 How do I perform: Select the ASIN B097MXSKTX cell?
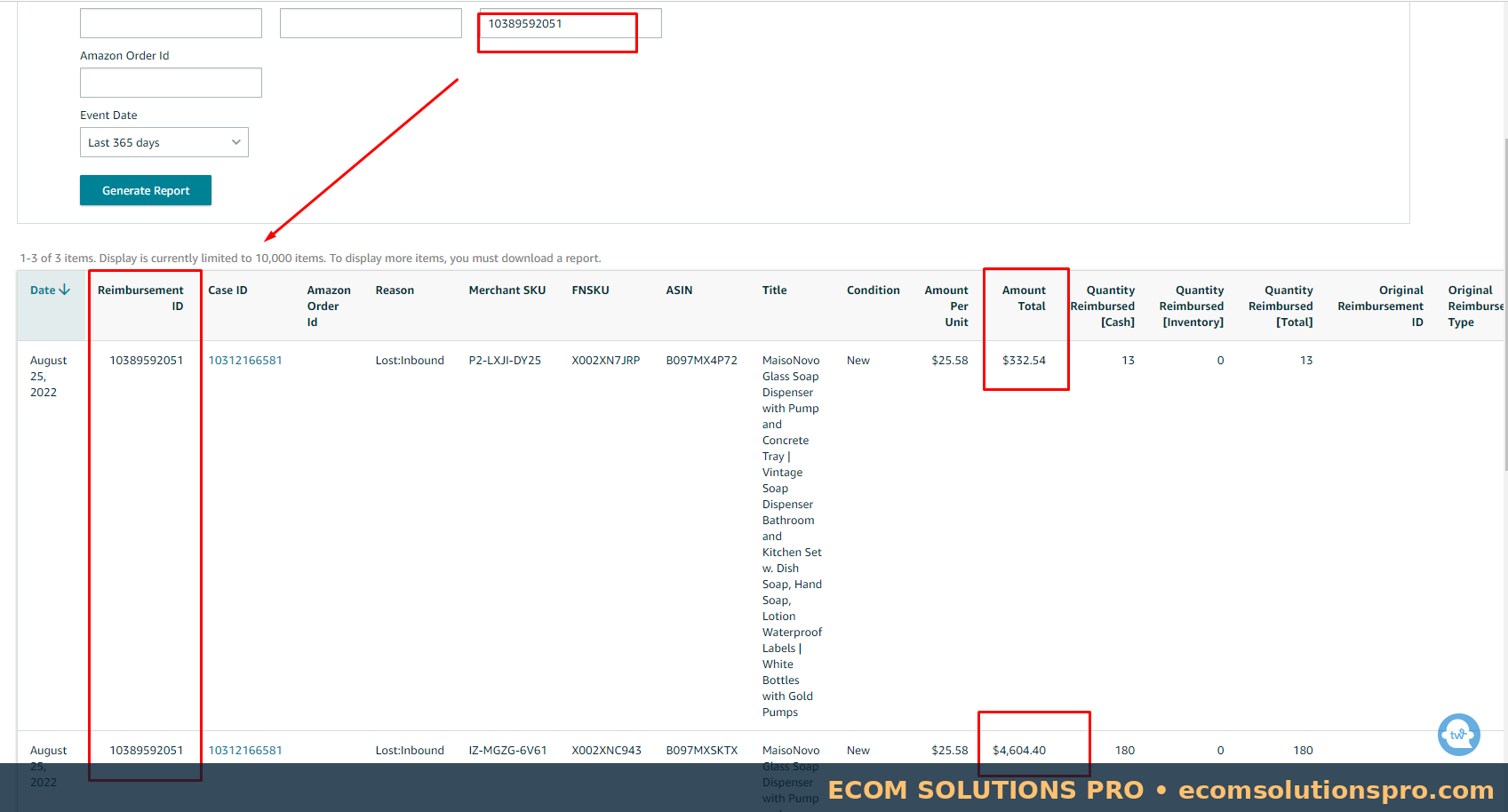pyautogui.click(x=702, y=750)
